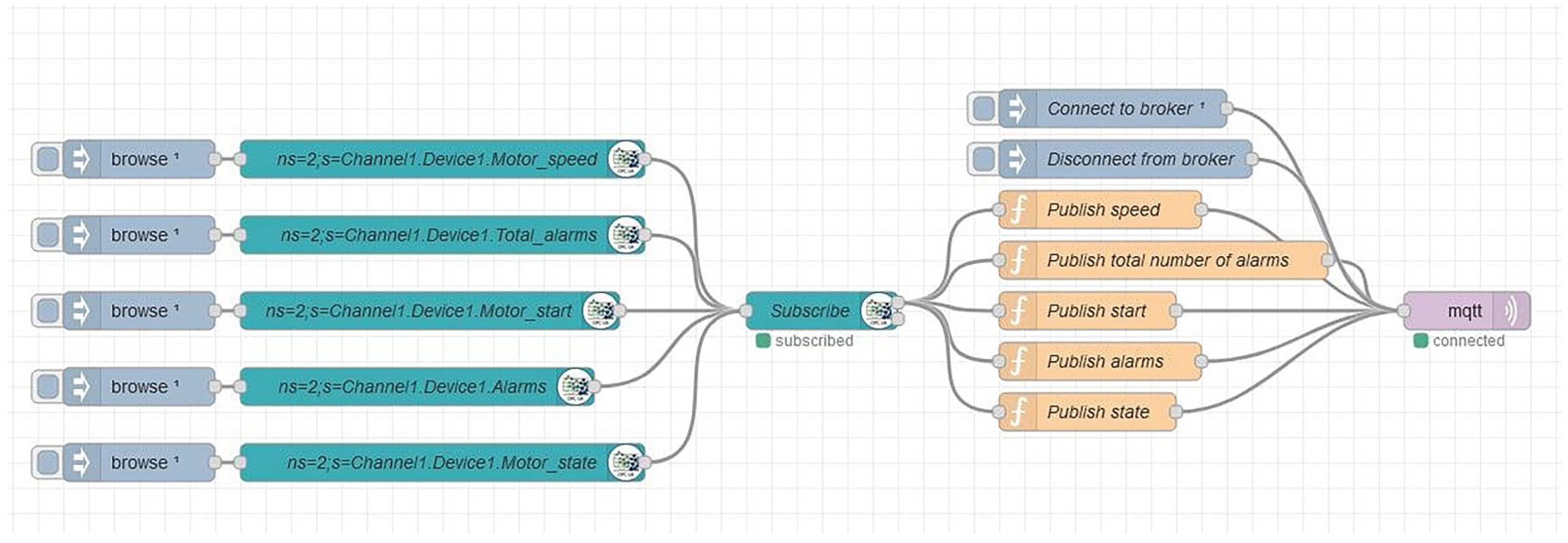The width and height of the screenshot is (1568, 543).
Task: Select the ns=2;s=Channel1.Device1.Motor_start node
Action: coord(417,311)
